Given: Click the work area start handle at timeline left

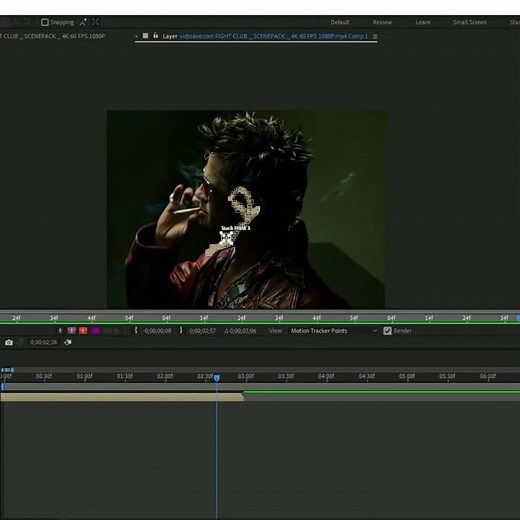Looking at the screenshot, I should pyautogui.click(x=3, y=387).
